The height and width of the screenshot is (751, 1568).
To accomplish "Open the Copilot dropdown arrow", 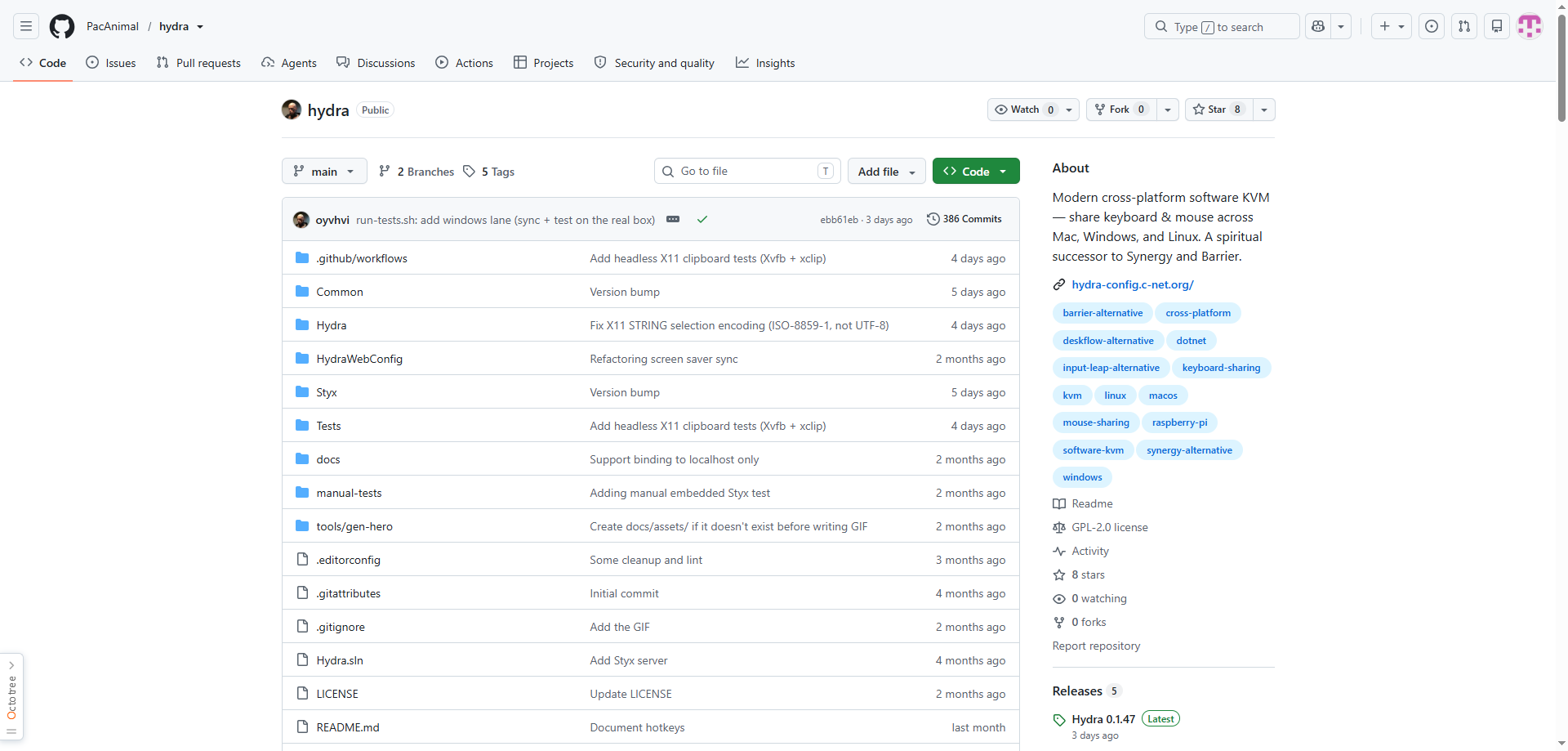I will click(x=1341, y=26).
